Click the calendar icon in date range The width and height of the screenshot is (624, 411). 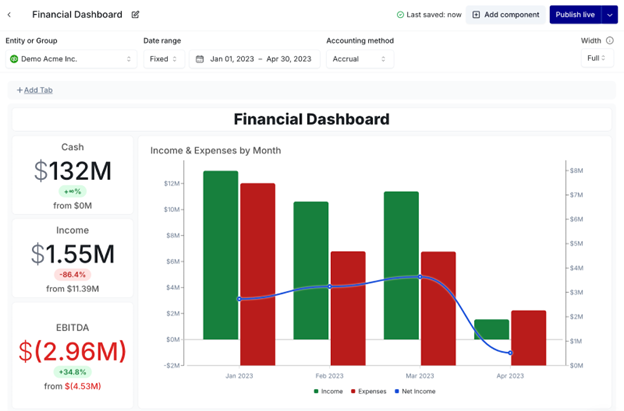tap(200, 59)
